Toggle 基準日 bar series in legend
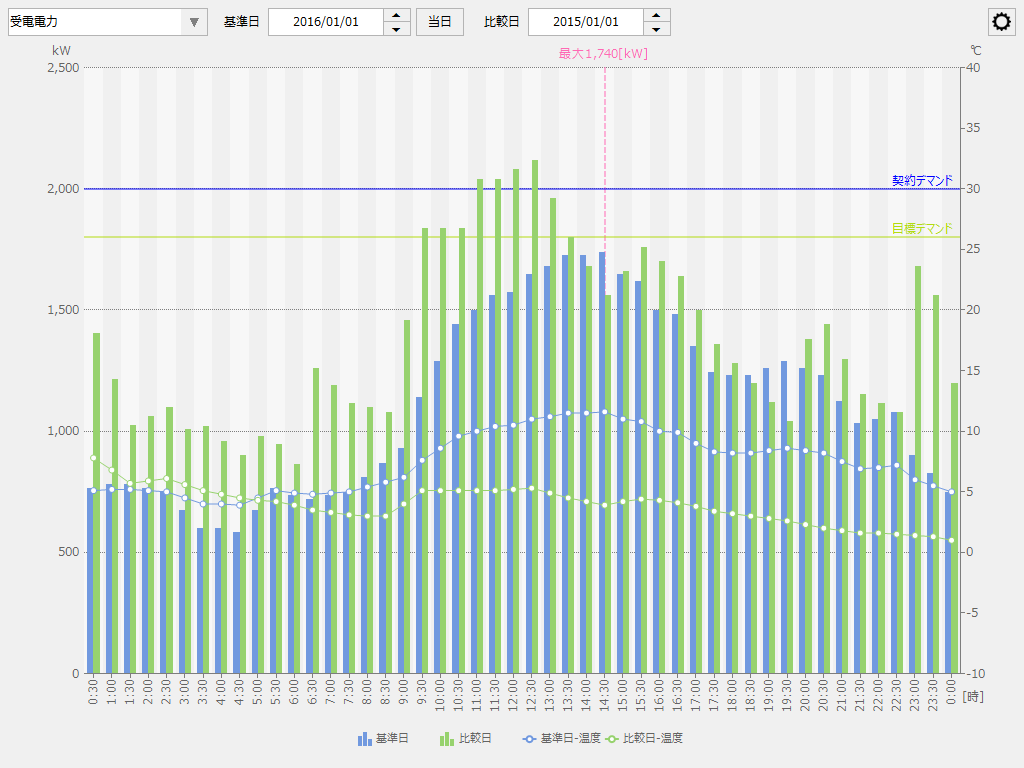1024x768 pixels. [x=383, y=739]
